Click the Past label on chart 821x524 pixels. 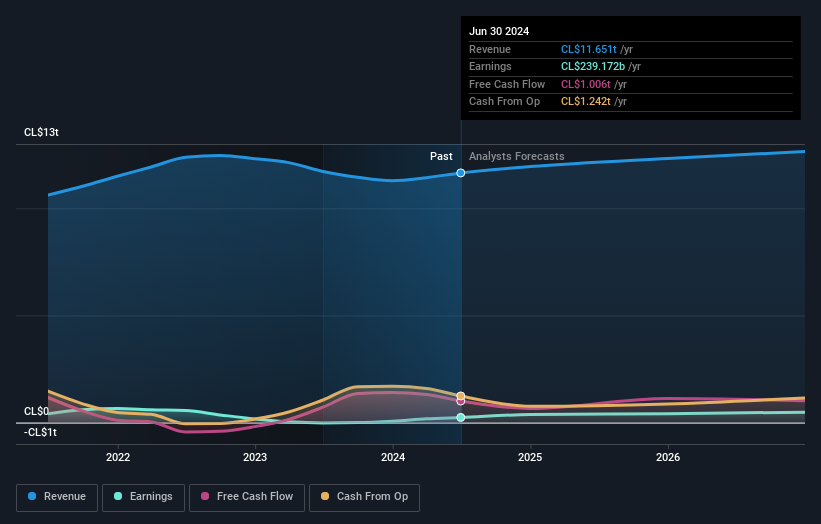[441, 156]
